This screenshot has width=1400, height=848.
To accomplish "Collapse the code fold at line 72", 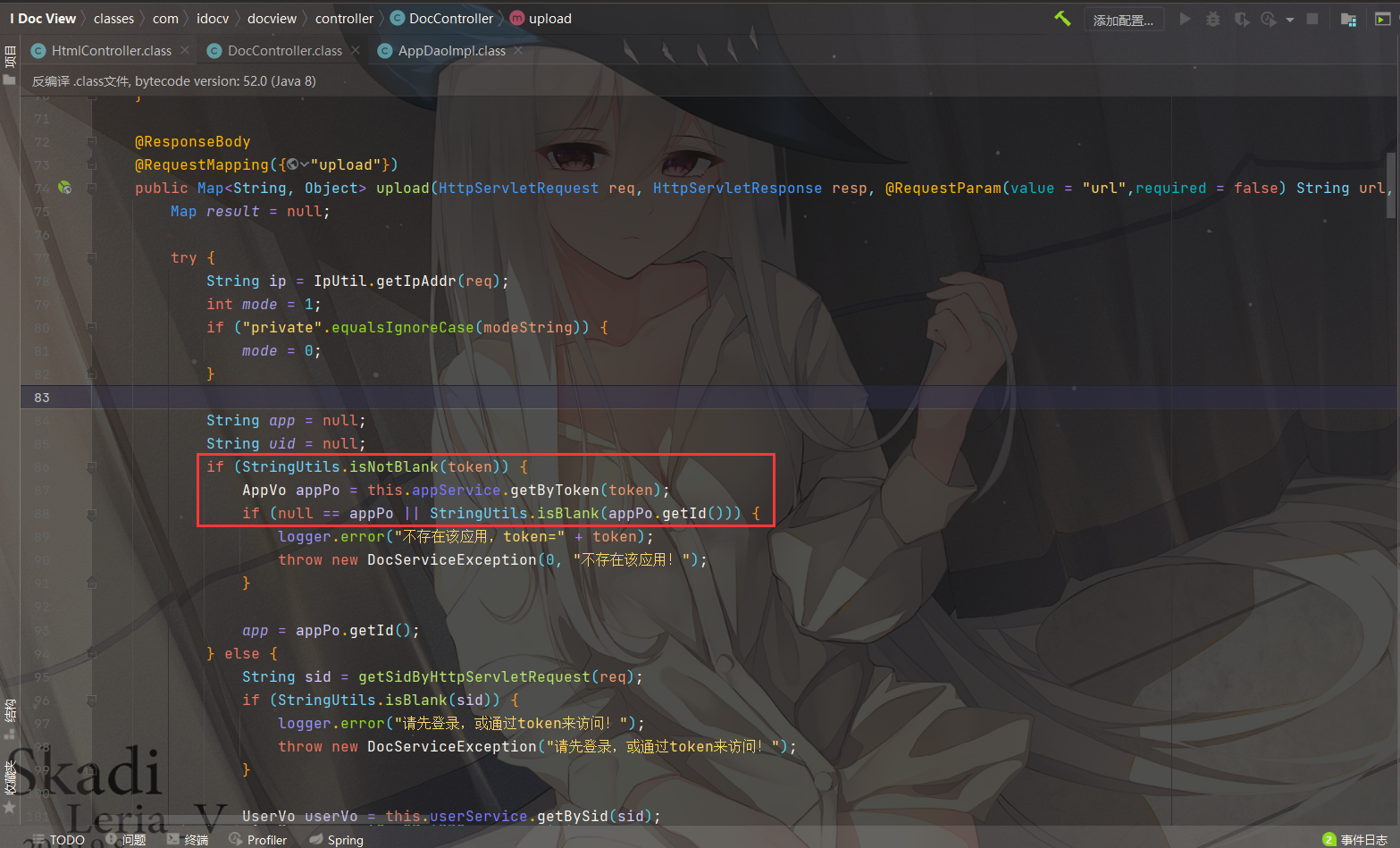I will click(x=92, y=141).
